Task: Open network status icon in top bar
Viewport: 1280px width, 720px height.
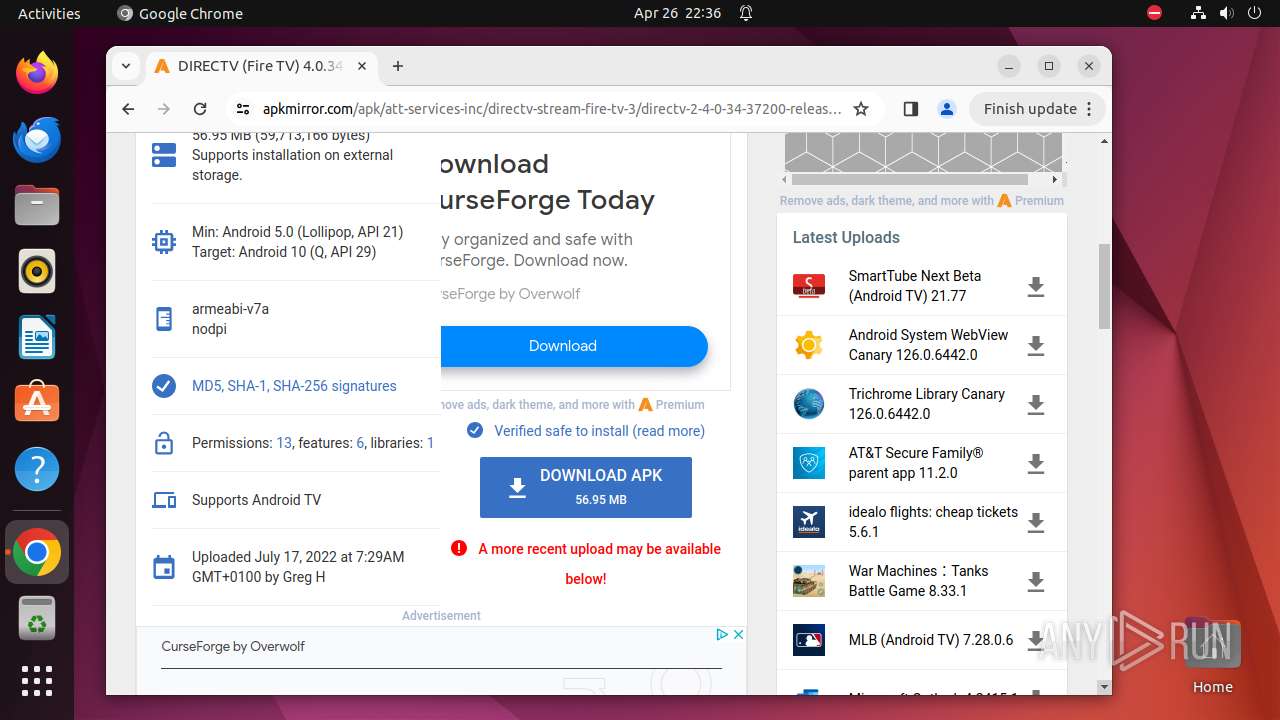Action: (1199, 13)
